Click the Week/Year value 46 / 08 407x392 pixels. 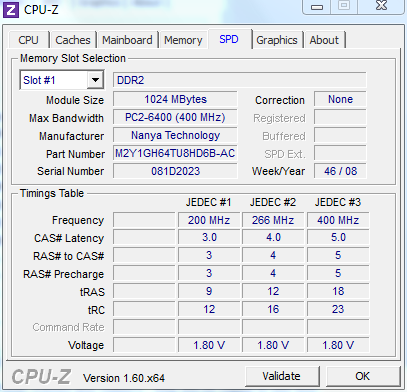pyautogui.click(x=340, y=171)
